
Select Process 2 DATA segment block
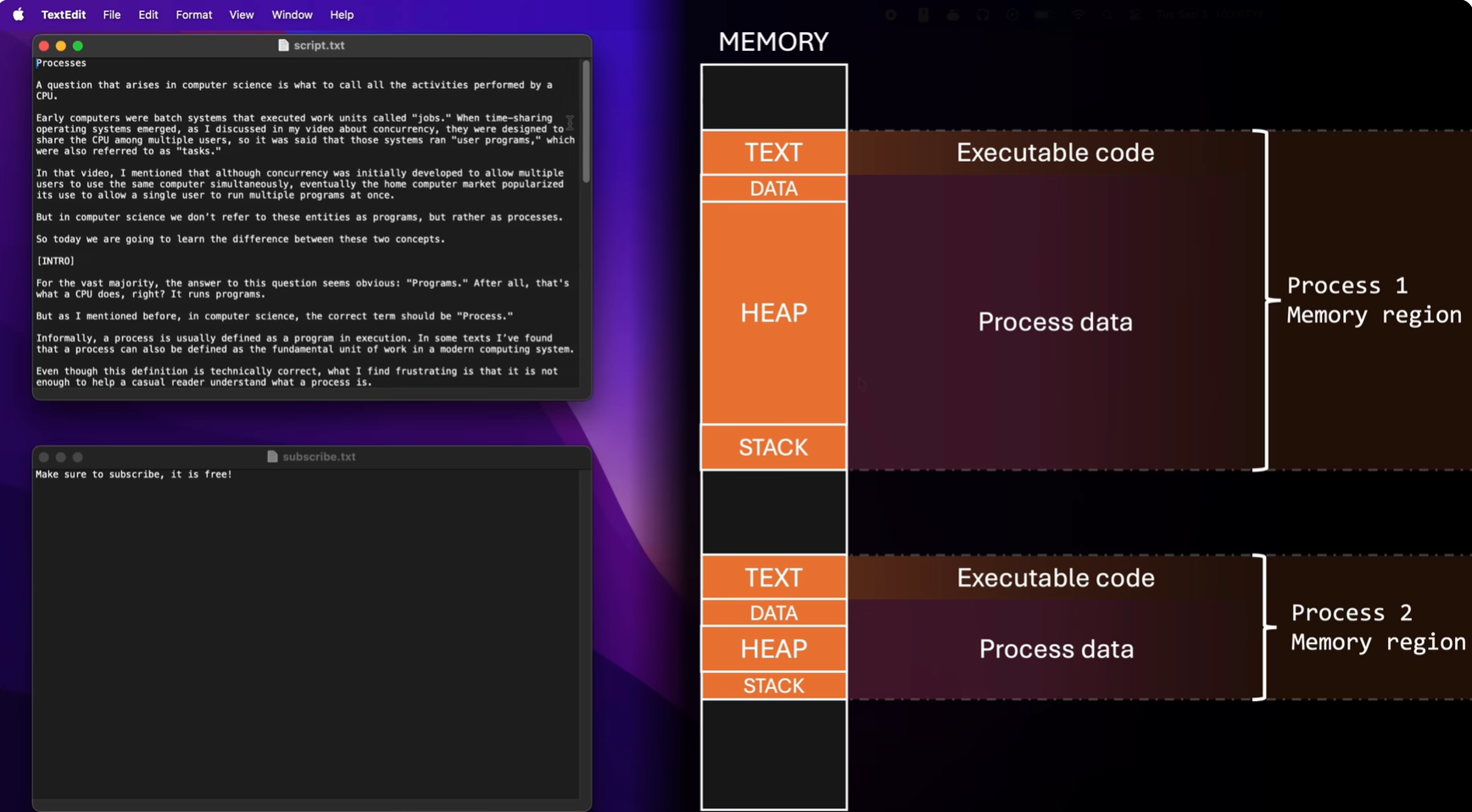tap(773, 613)
